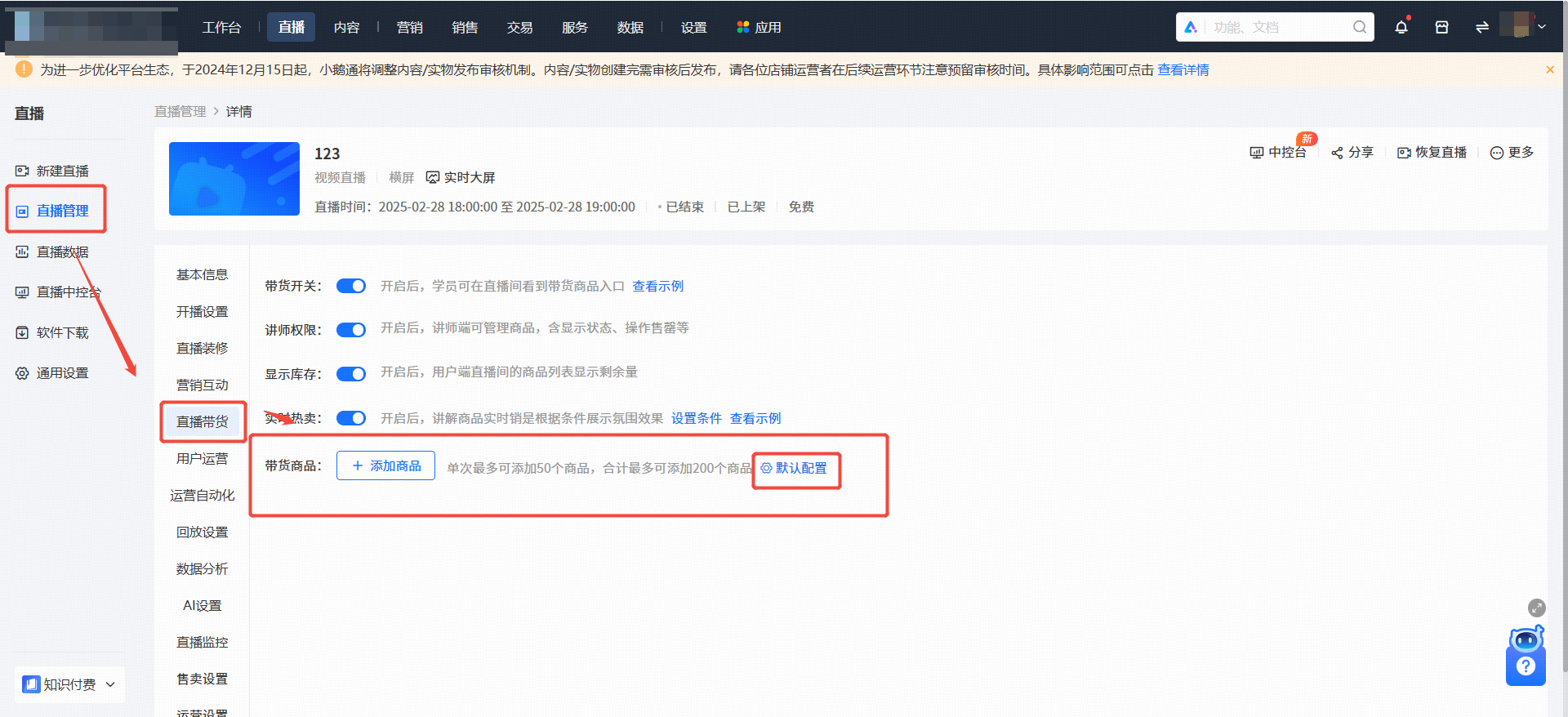The width and height of the screenshot is (1568, 717).
Task: Click 查看示例 link in 实时热卖 row
Action: [x=755, y=418]
